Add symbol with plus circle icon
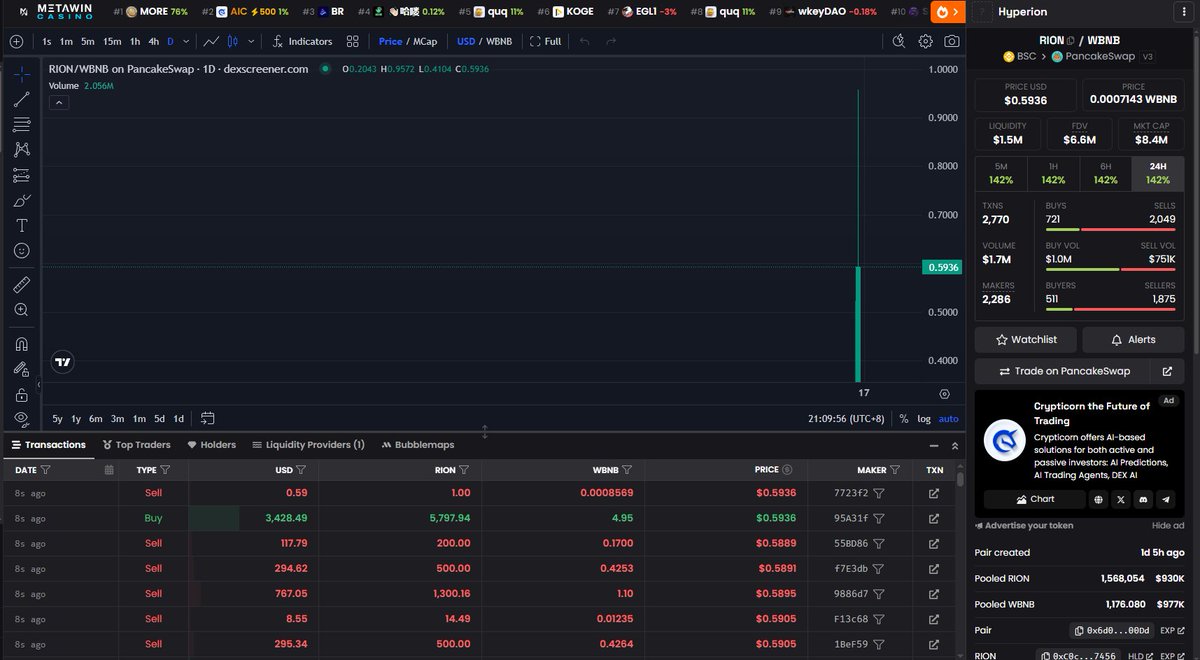This screenshot has height=660, width=1200. [16, 41]
